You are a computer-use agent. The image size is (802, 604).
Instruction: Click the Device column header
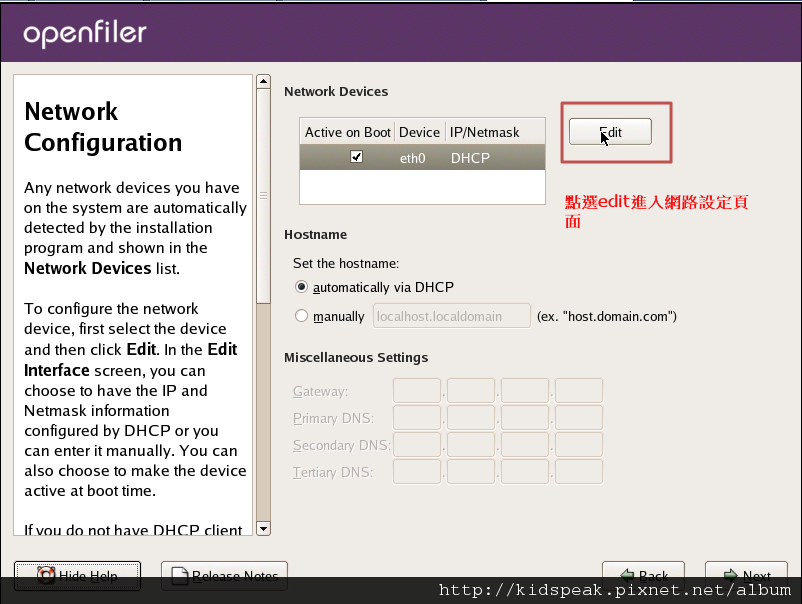tap(419, 132)
